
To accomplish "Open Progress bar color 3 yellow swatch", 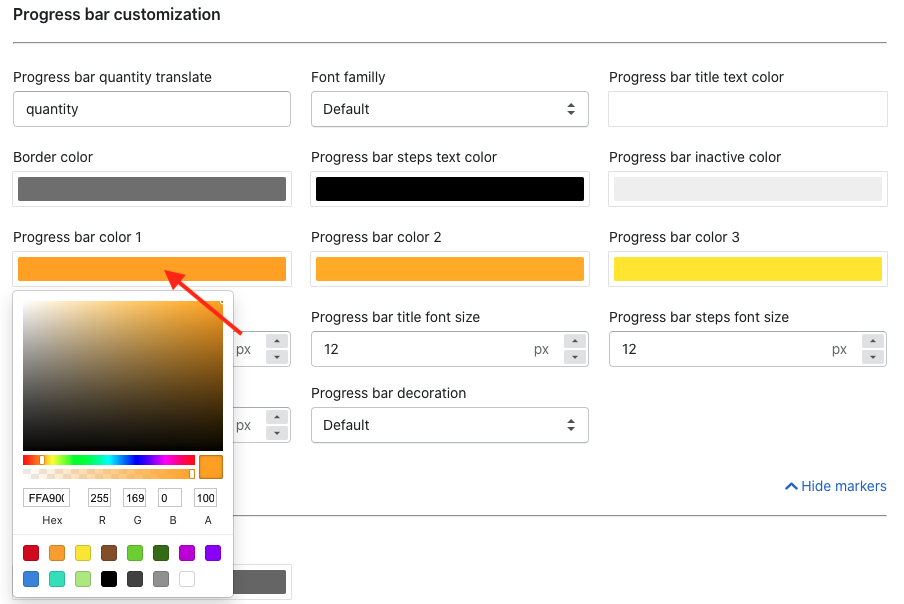I will coord(747,269).
